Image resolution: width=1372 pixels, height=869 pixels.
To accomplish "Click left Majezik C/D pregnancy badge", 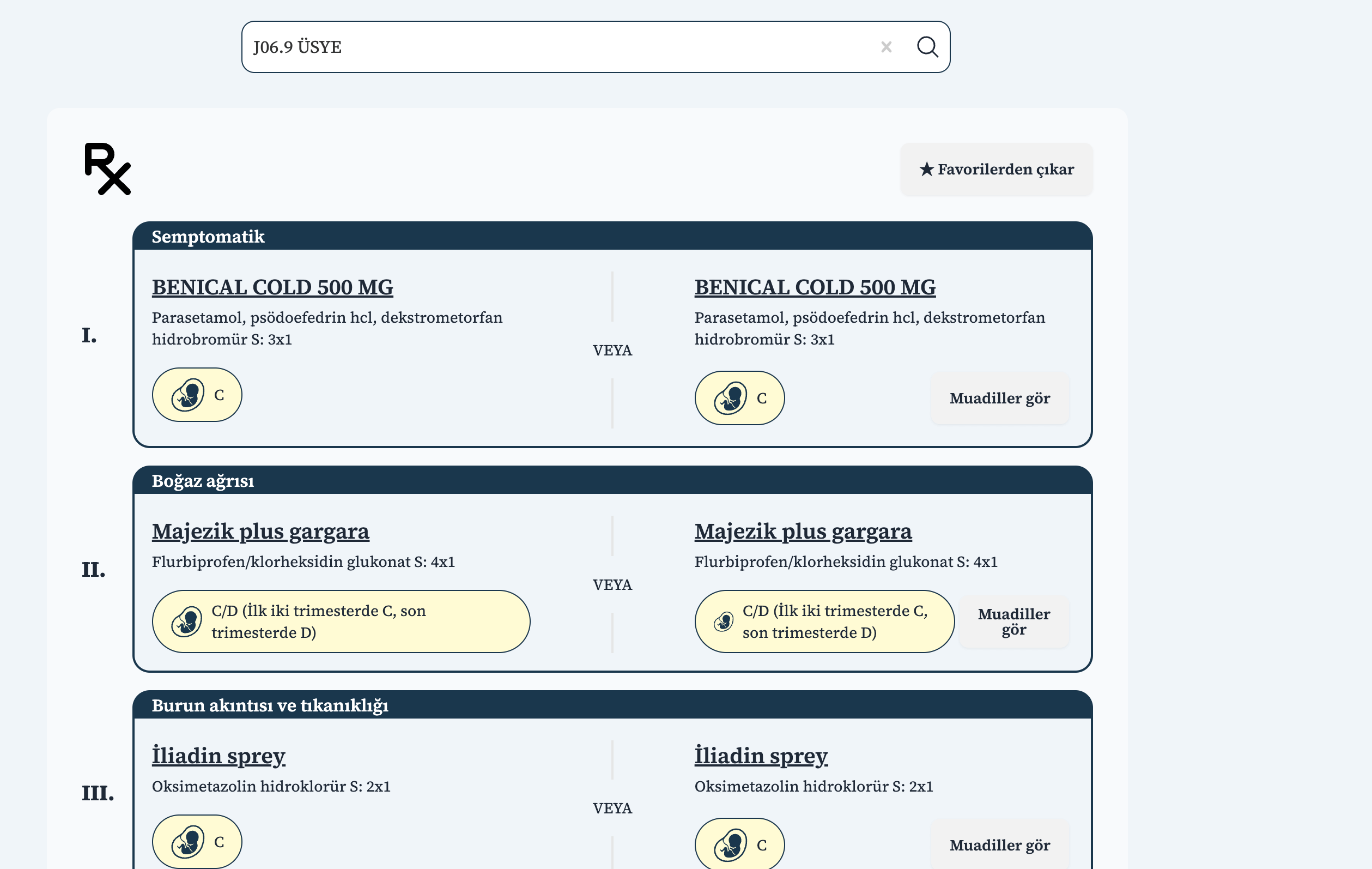I will pyautogui.click(x=341, y=621).
